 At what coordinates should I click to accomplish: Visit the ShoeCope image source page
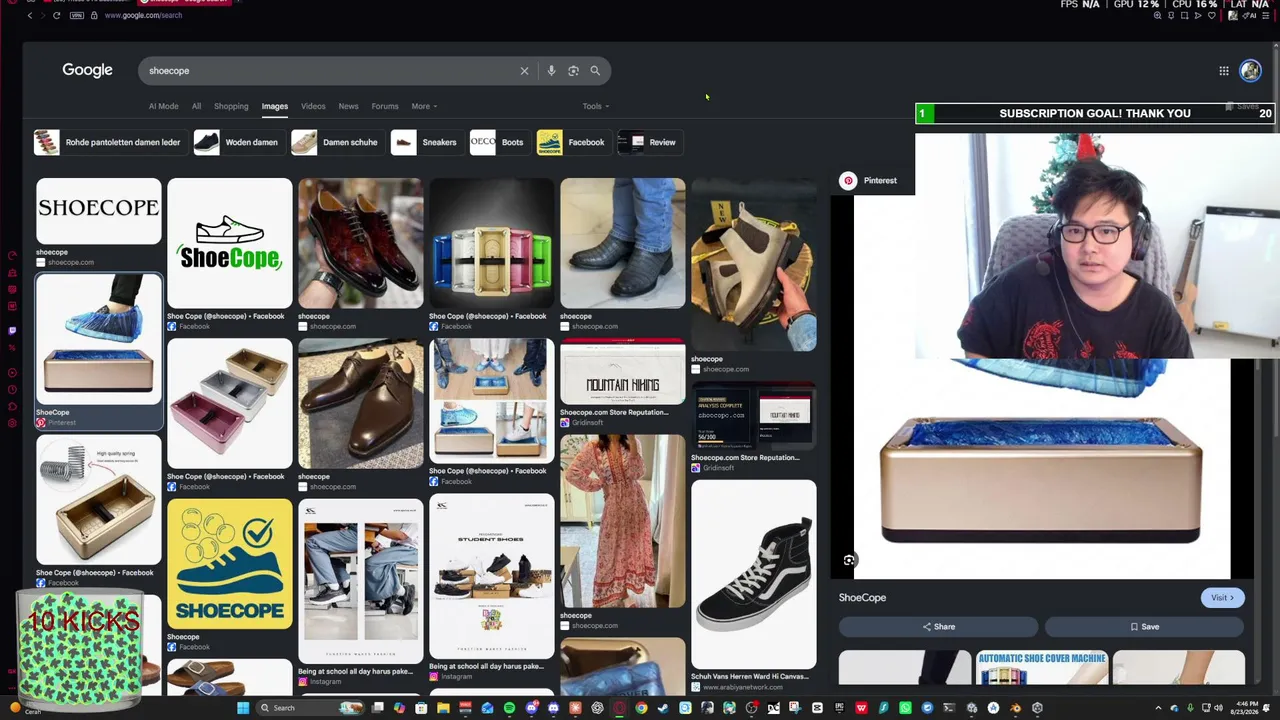1222,598
